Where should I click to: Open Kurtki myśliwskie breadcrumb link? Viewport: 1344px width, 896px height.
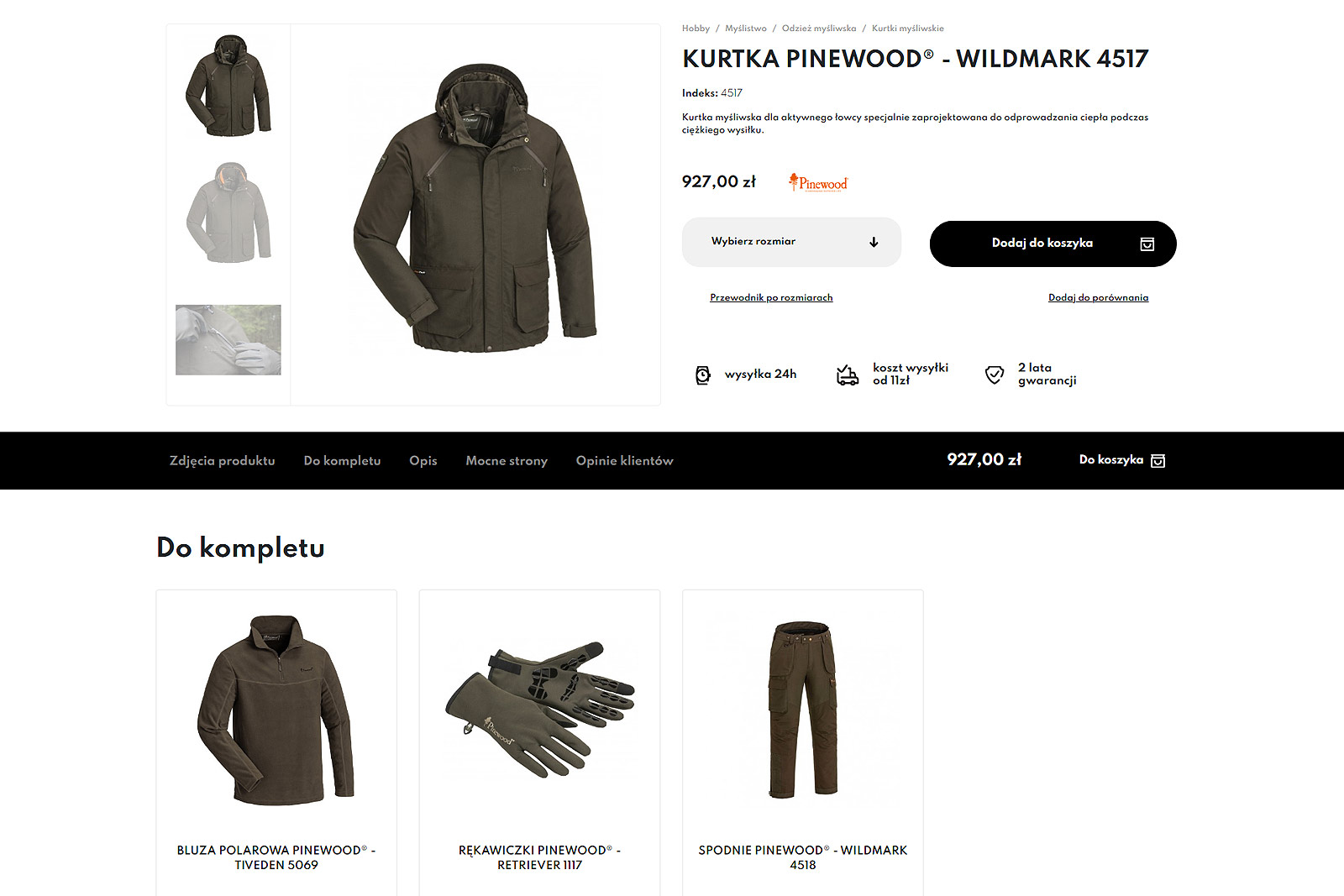[907, 29]
